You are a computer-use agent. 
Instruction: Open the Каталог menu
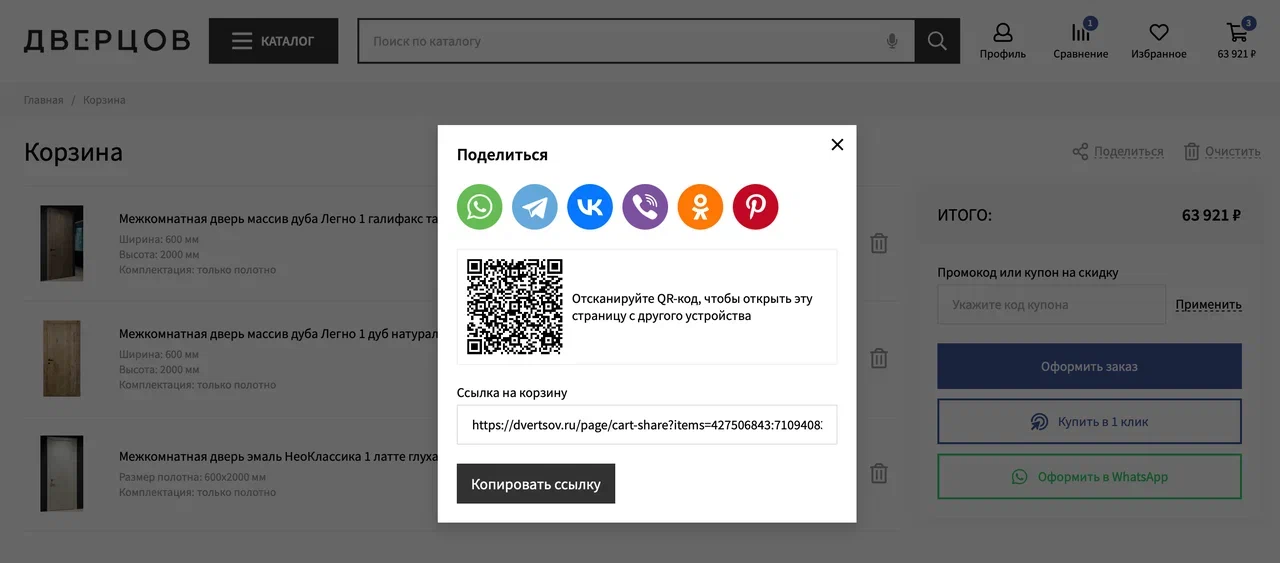pyautogui.click(x=273, y=41)
